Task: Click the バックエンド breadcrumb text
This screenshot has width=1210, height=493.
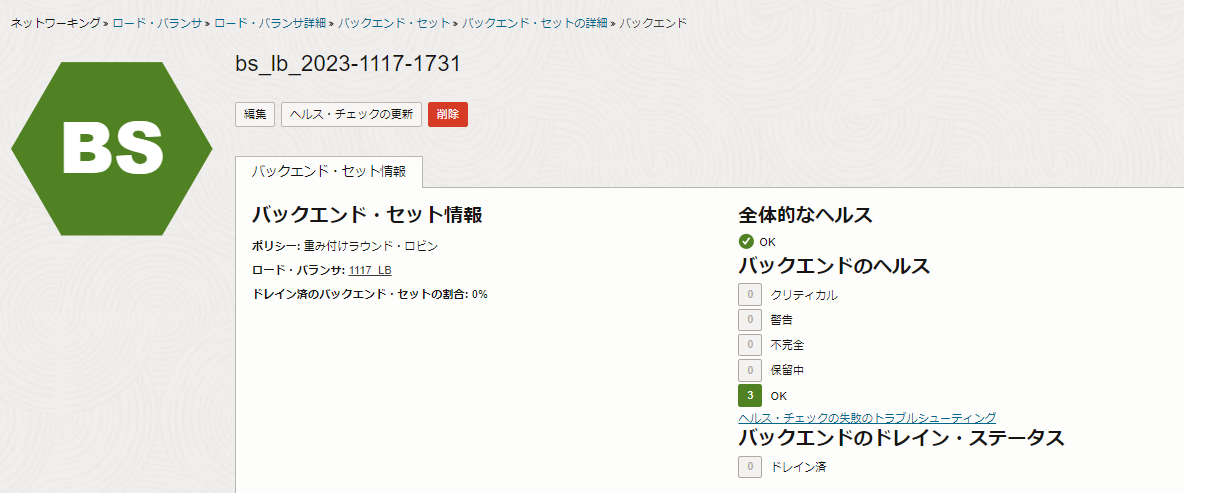Action: coord(653,22)
